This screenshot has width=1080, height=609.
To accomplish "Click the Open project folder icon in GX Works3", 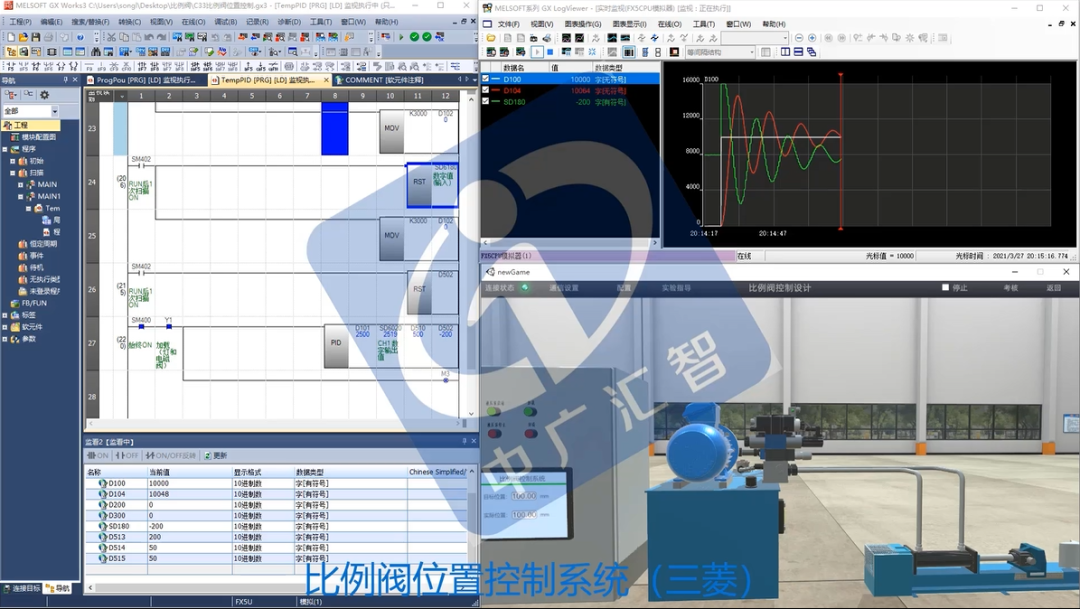I will click(23, 37).
